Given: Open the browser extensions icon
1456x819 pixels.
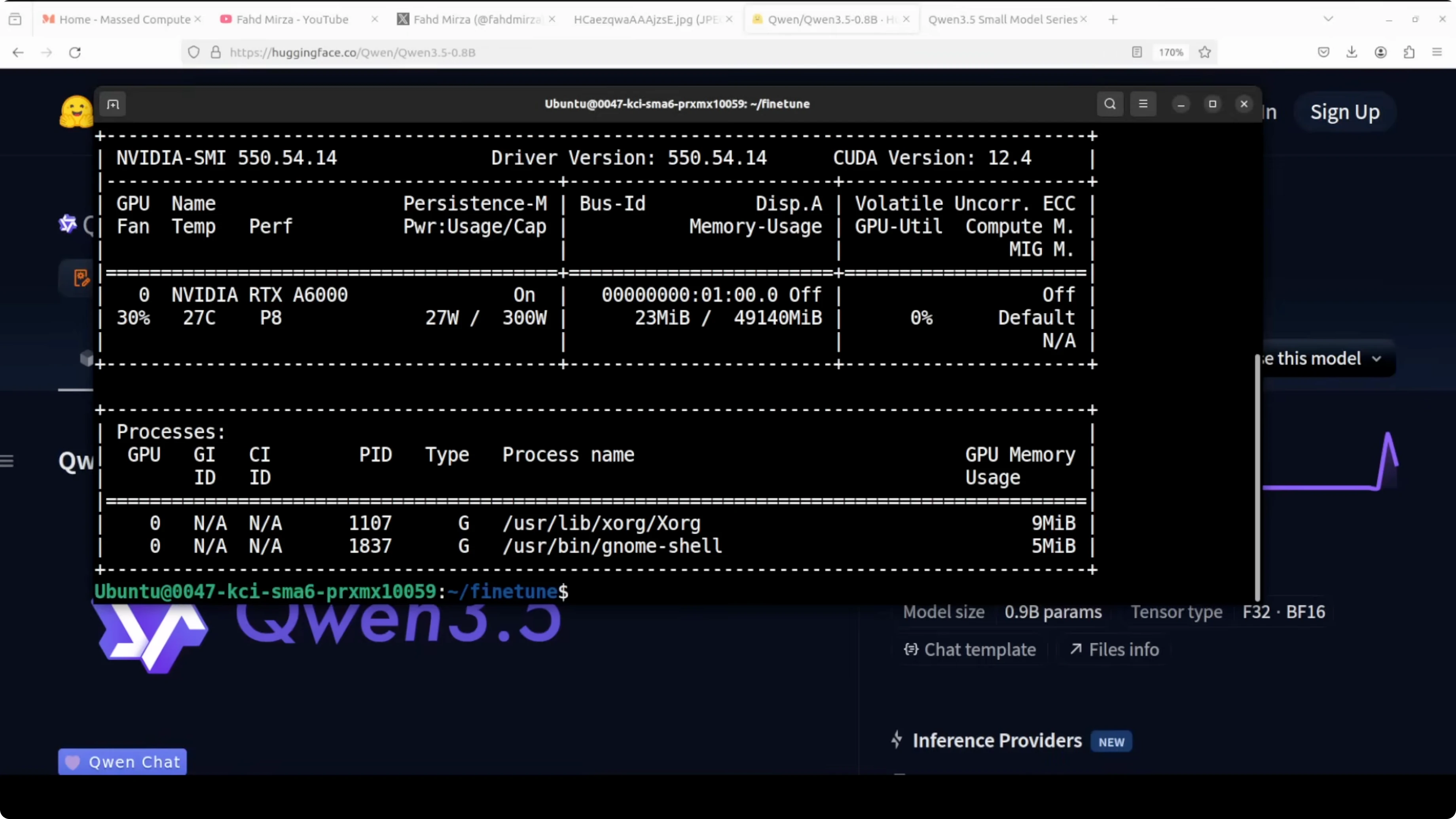Looking at the screenshot, I should coord(1409,52).
